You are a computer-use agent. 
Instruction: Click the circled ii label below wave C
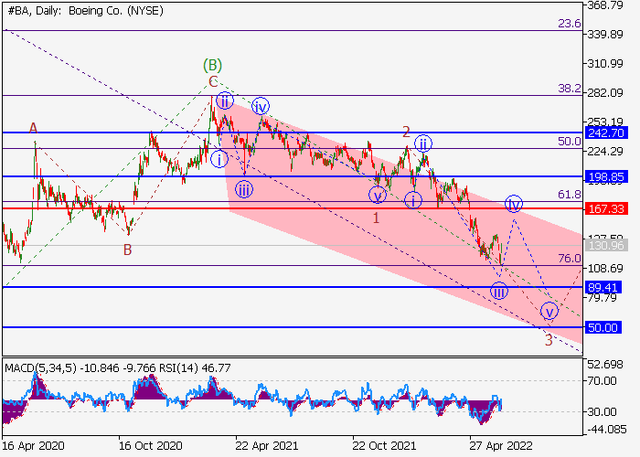coord(224,100)
